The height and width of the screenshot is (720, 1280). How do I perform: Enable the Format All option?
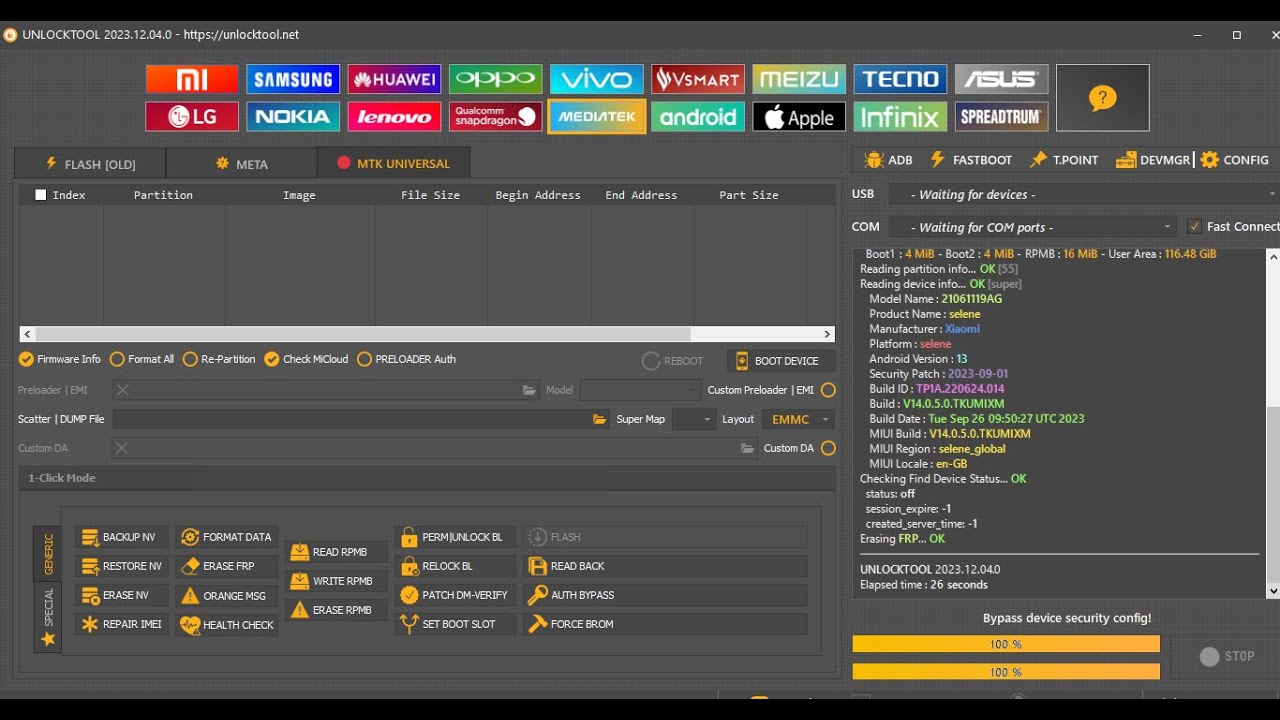(142, 359)
